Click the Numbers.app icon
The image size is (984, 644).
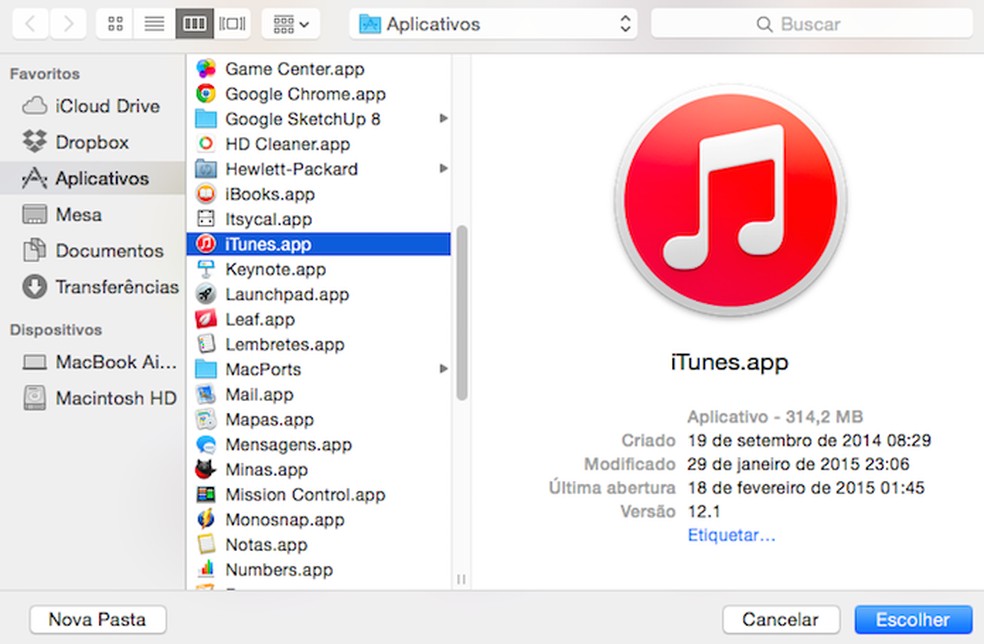coord(206,569)
